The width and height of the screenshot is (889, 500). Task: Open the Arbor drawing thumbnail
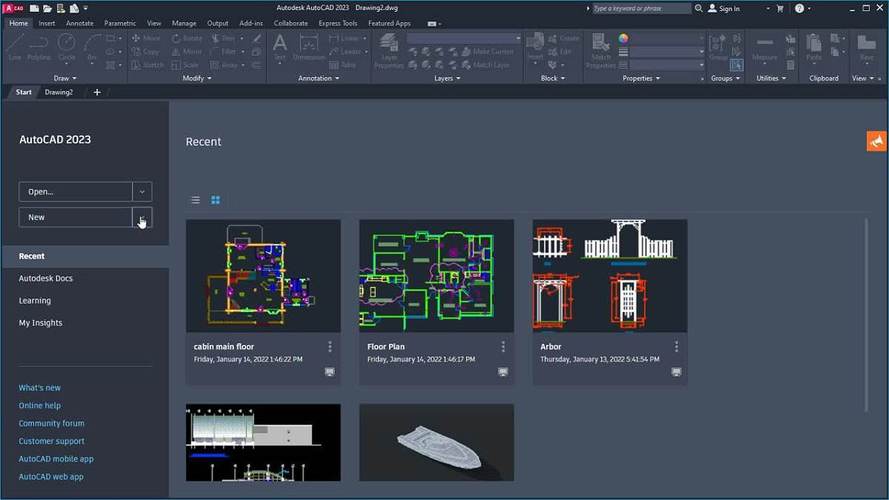click(609, 275)
